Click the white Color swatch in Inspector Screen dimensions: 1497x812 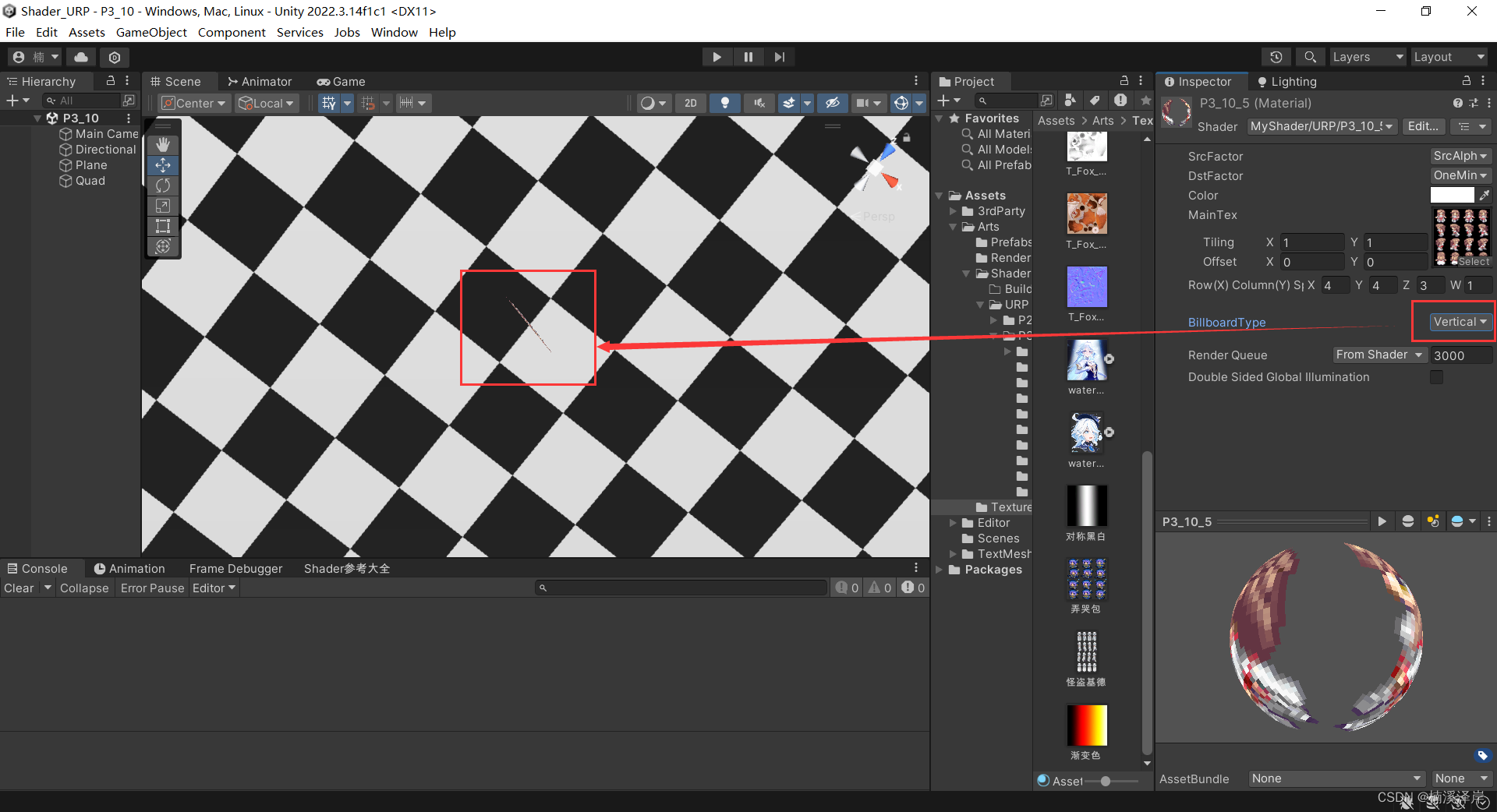(1451, 195)
